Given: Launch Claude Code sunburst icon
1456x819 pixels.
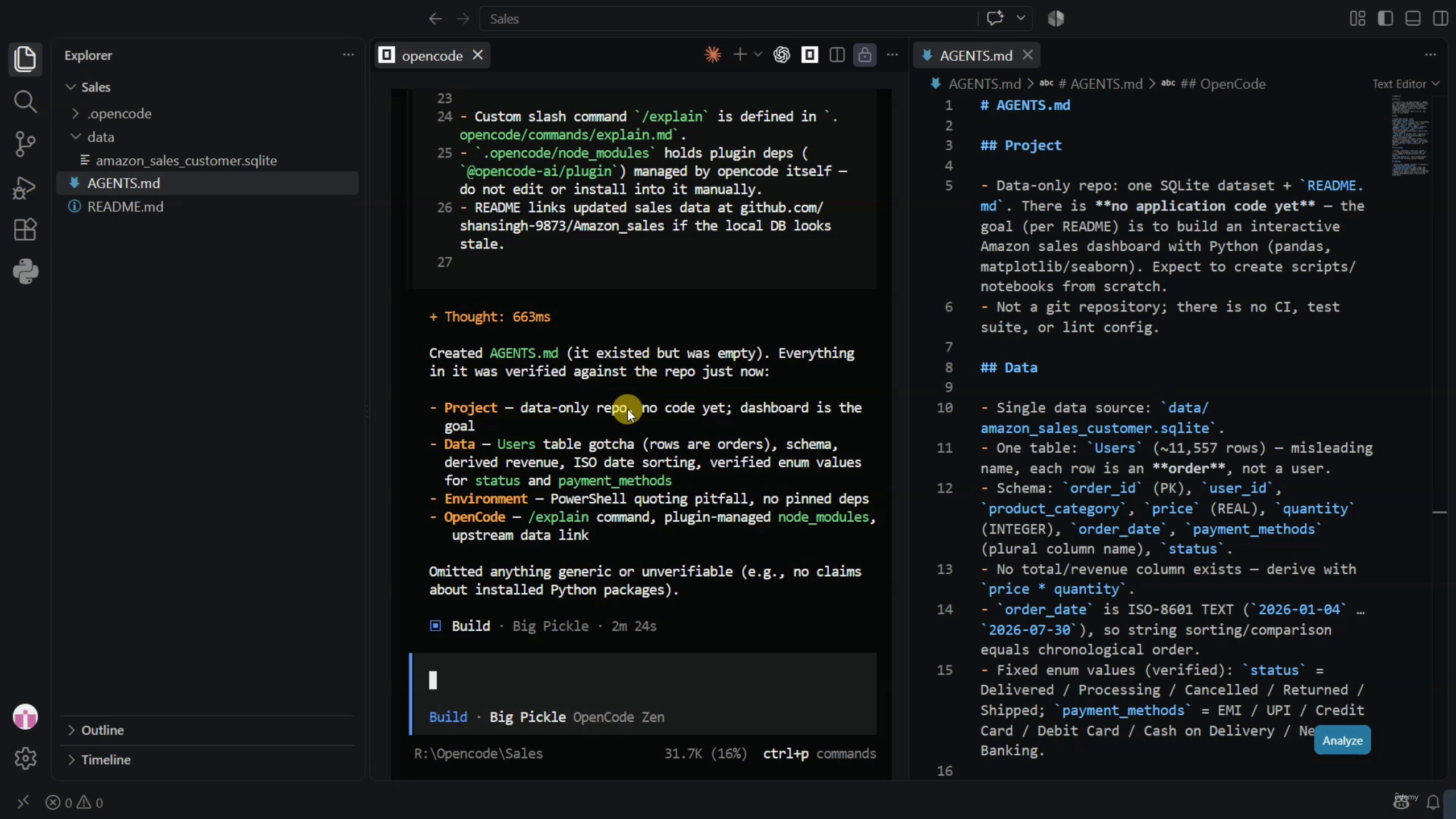Looking at the screenshot, I should point(713,55).
